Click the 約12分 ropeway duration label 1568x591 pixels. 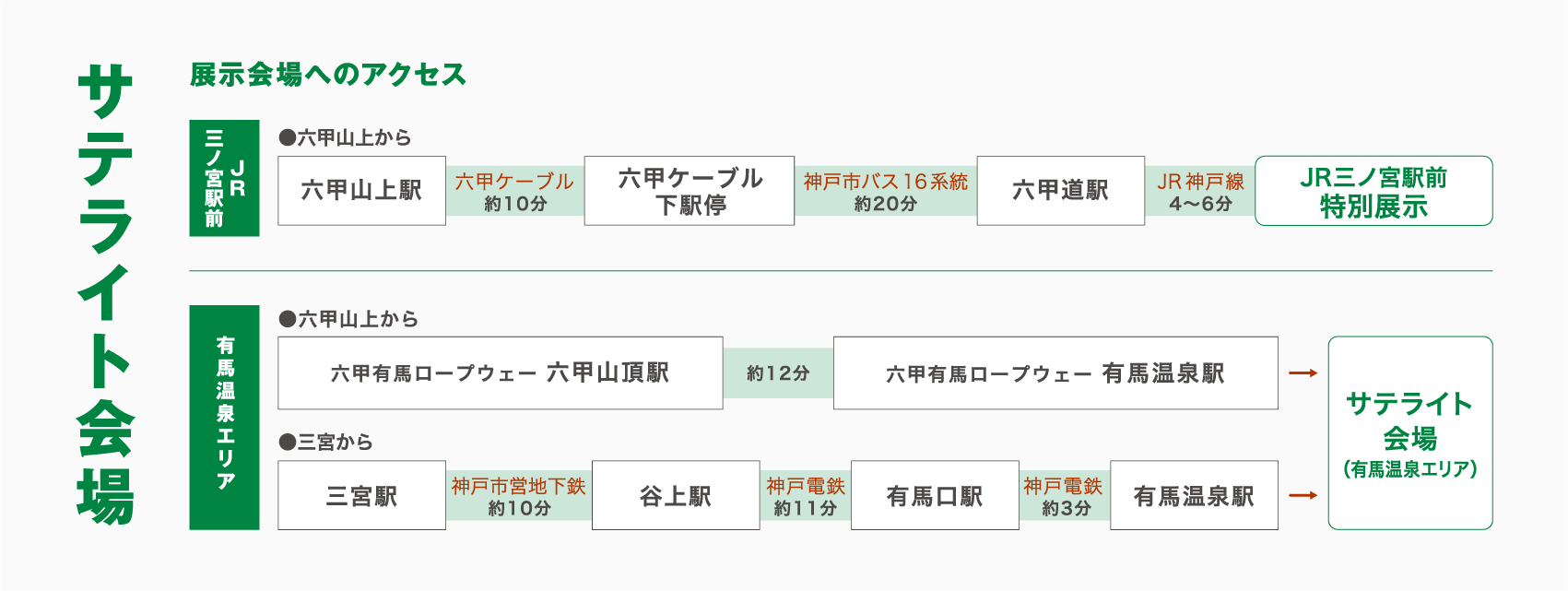[x=778, y=373]
